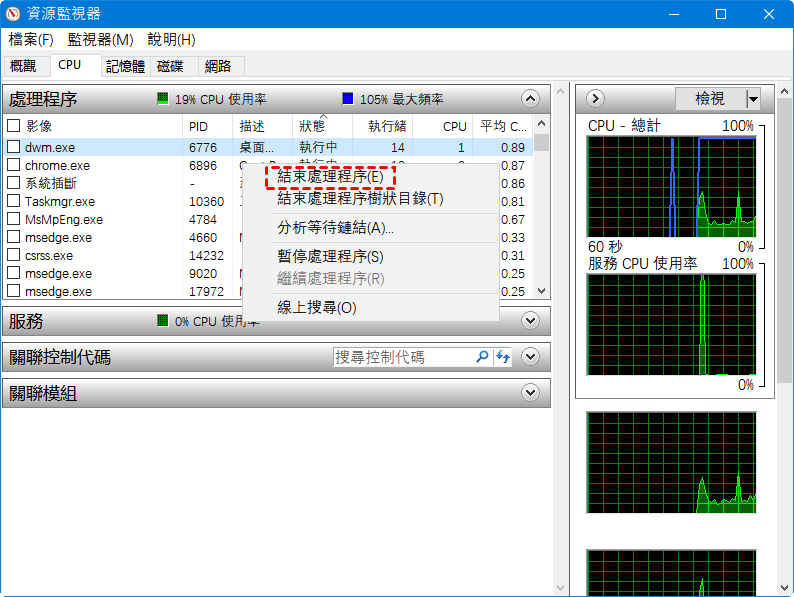This screenshot has height=597, width=794.
Task: Choose 暫停處理程序(S) in context menu
Action: 330,256
